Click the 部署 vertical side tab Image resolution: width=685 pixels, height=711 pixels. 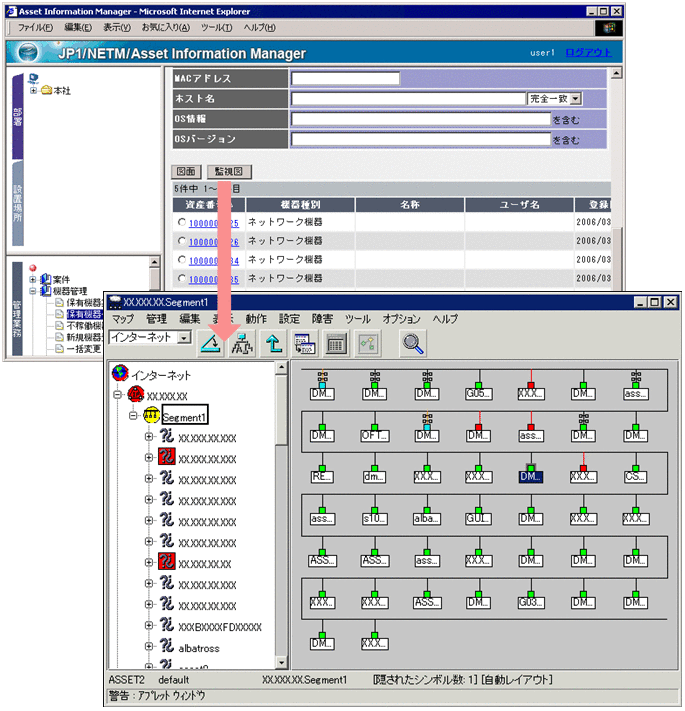18,117
